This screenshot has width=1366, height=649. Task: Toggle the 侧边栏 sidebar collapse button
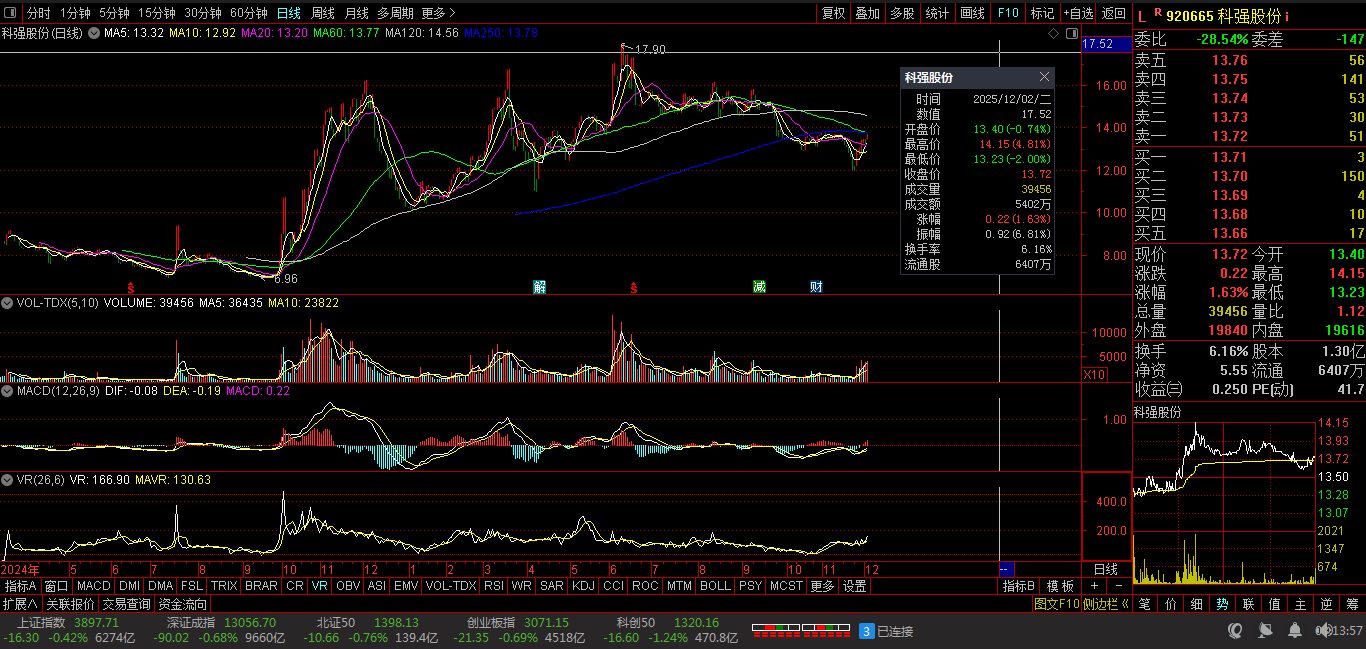(1108, 604)
